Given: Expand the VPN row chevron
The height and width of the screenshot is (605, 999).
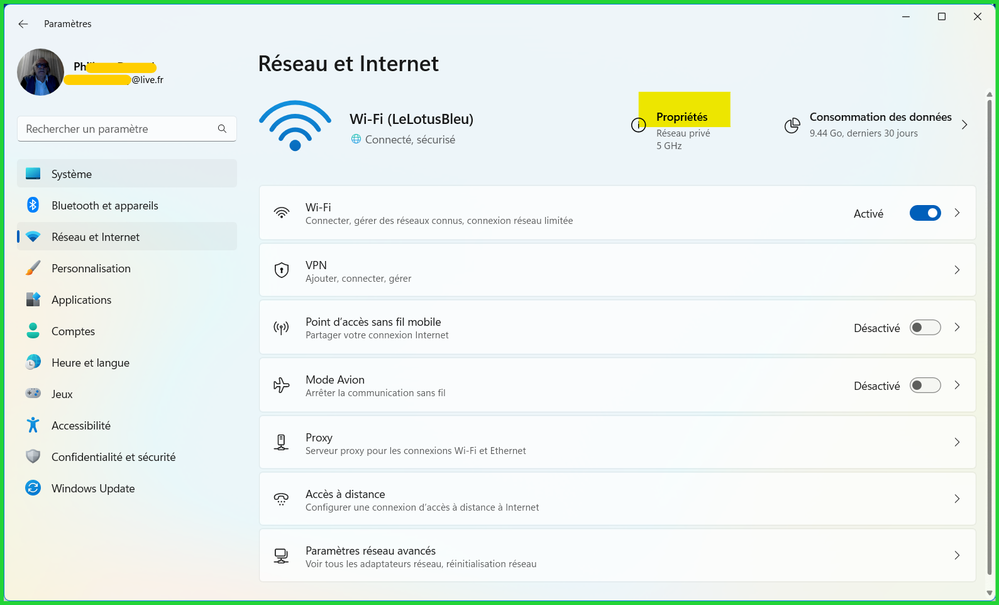Looking at the screenshot, I should pos(957,270).
